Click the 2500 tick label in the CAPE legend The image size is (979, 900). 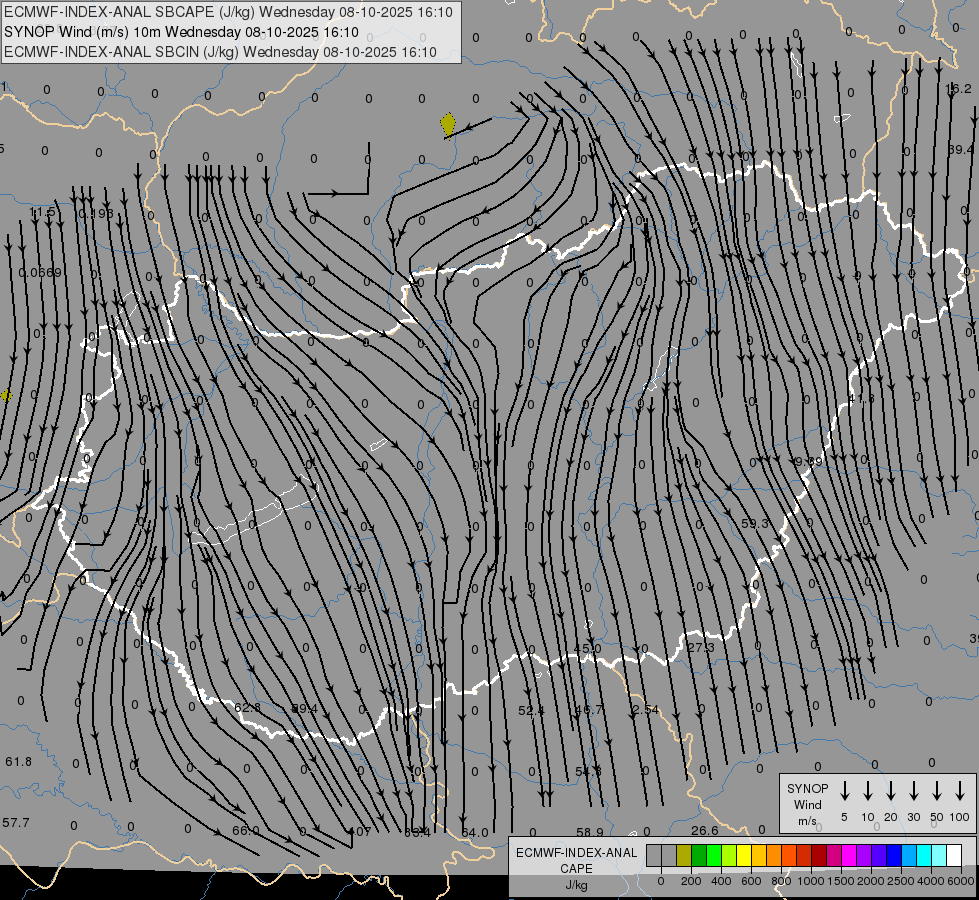click(x=900, y=881)
